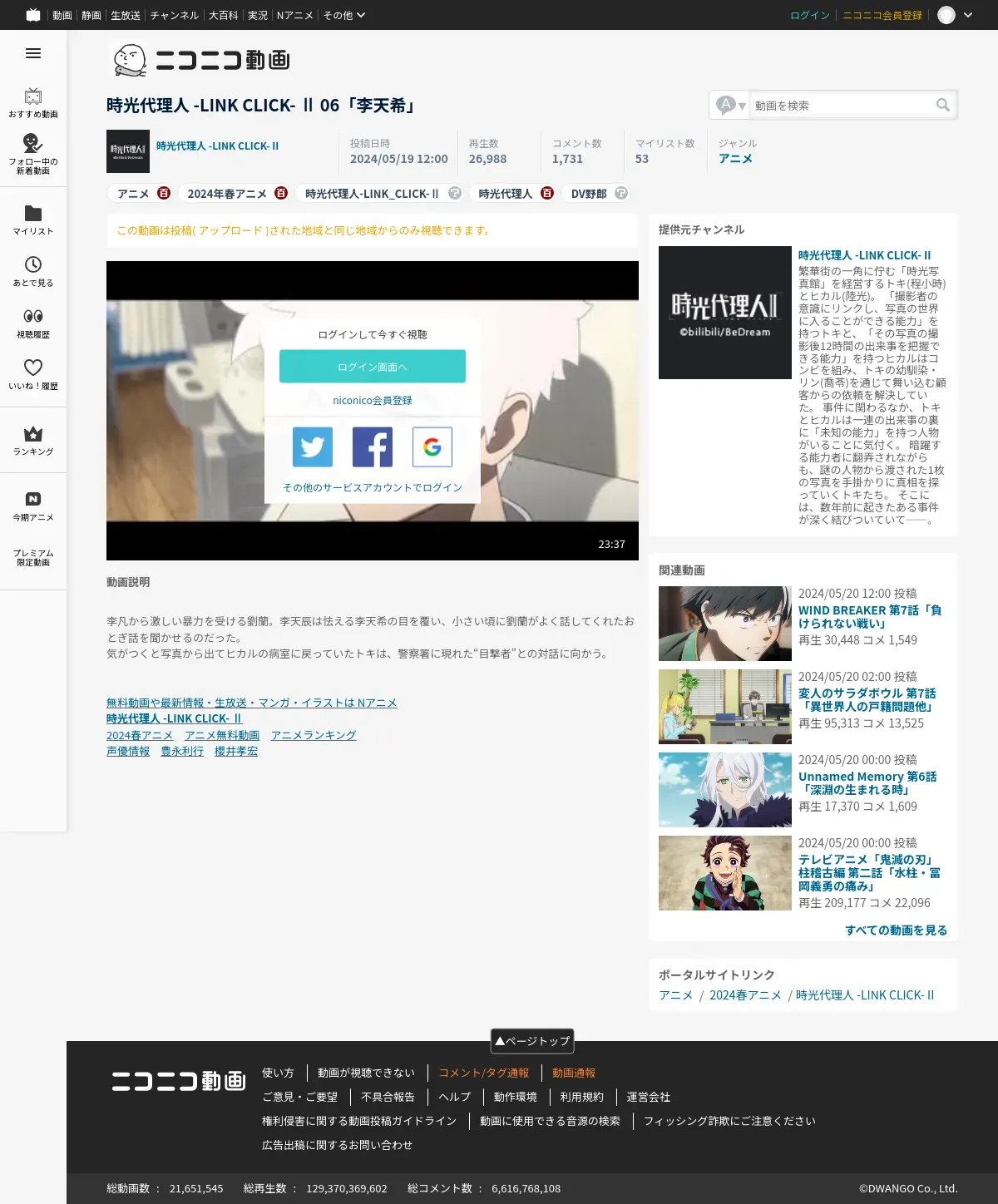Click the ログイン link at top
Viewport: 998px width, 1204px height.
[810, 15]
